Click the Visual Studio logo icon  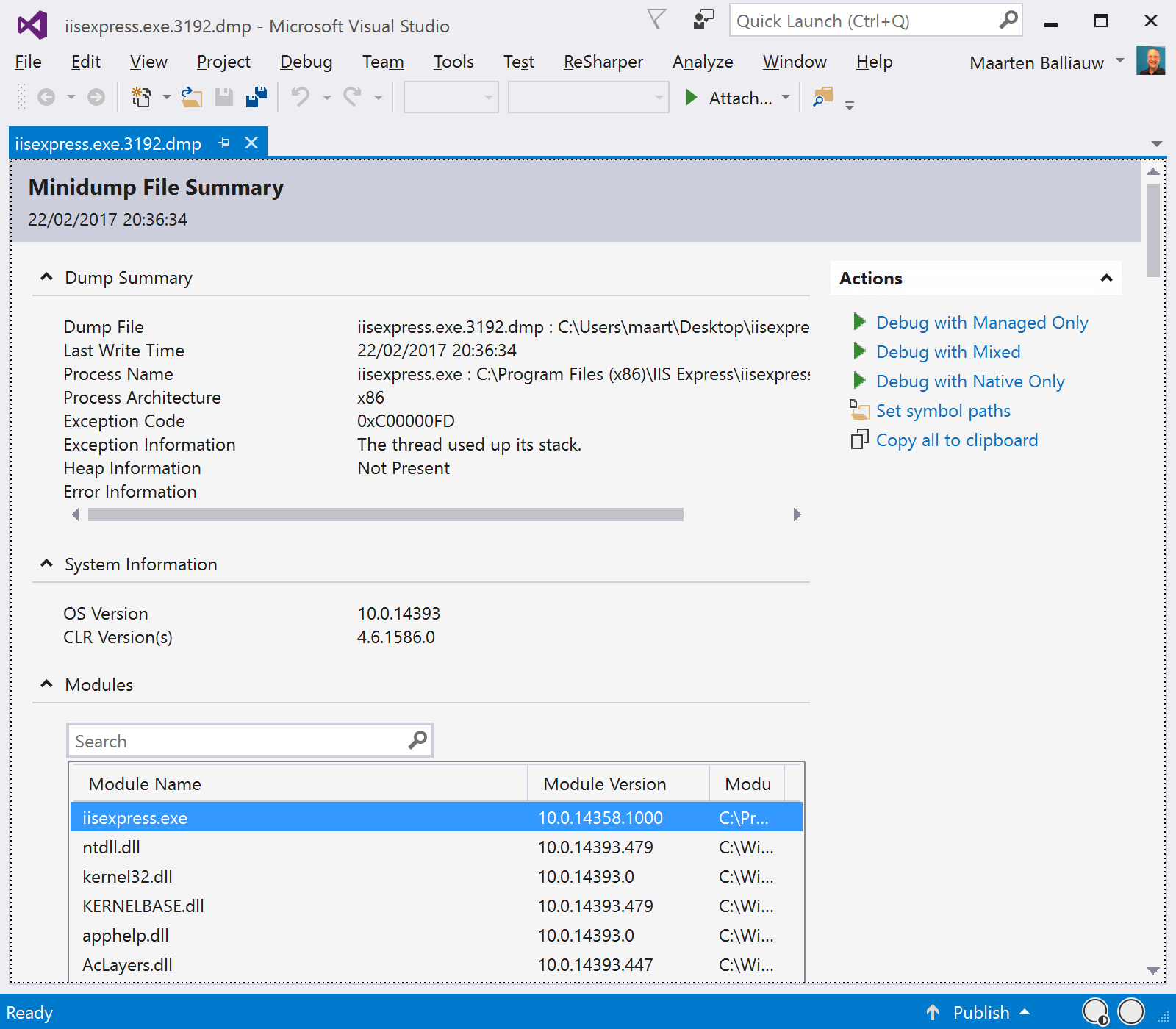[x=32, y=26]
